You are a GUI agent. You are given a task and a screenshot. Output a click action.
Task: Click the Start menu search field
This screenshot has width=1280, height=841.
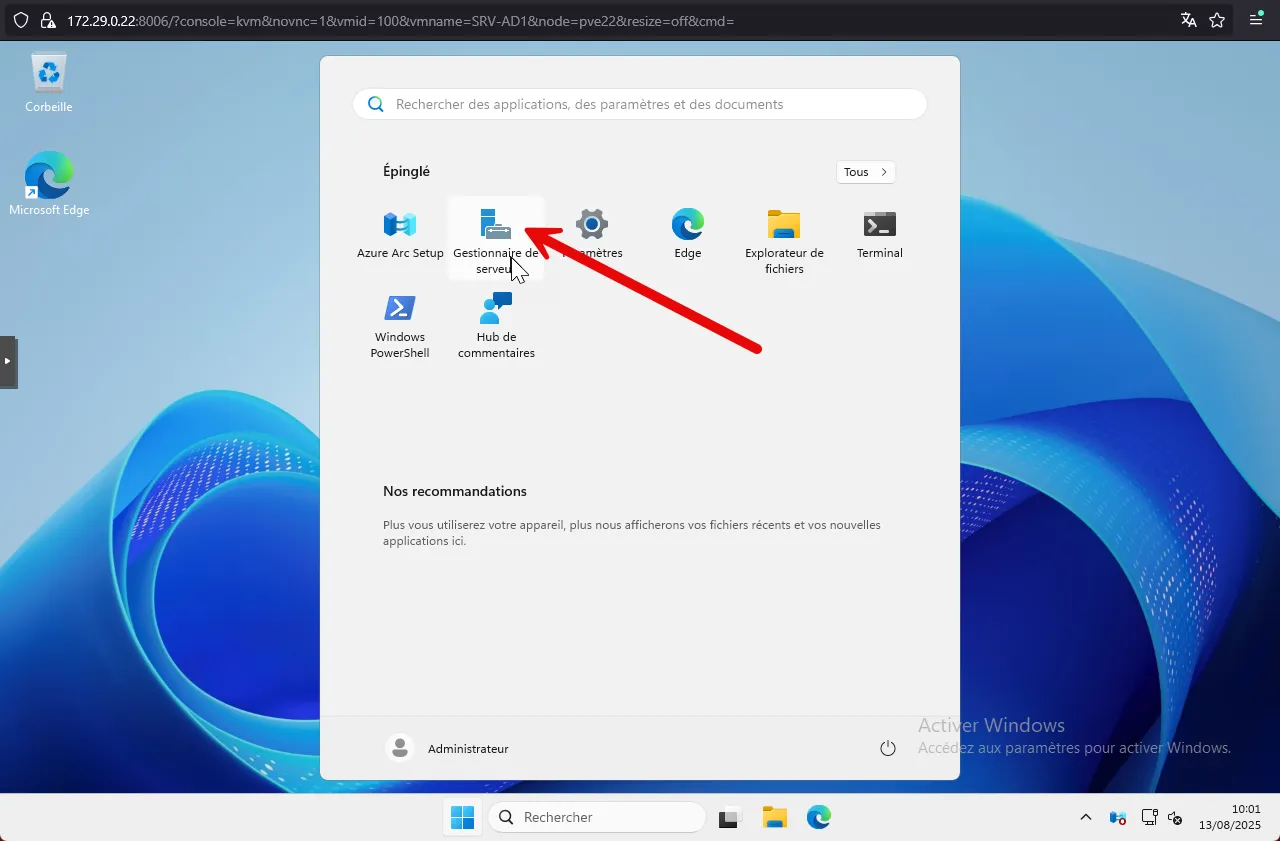(x=640, y=104)
